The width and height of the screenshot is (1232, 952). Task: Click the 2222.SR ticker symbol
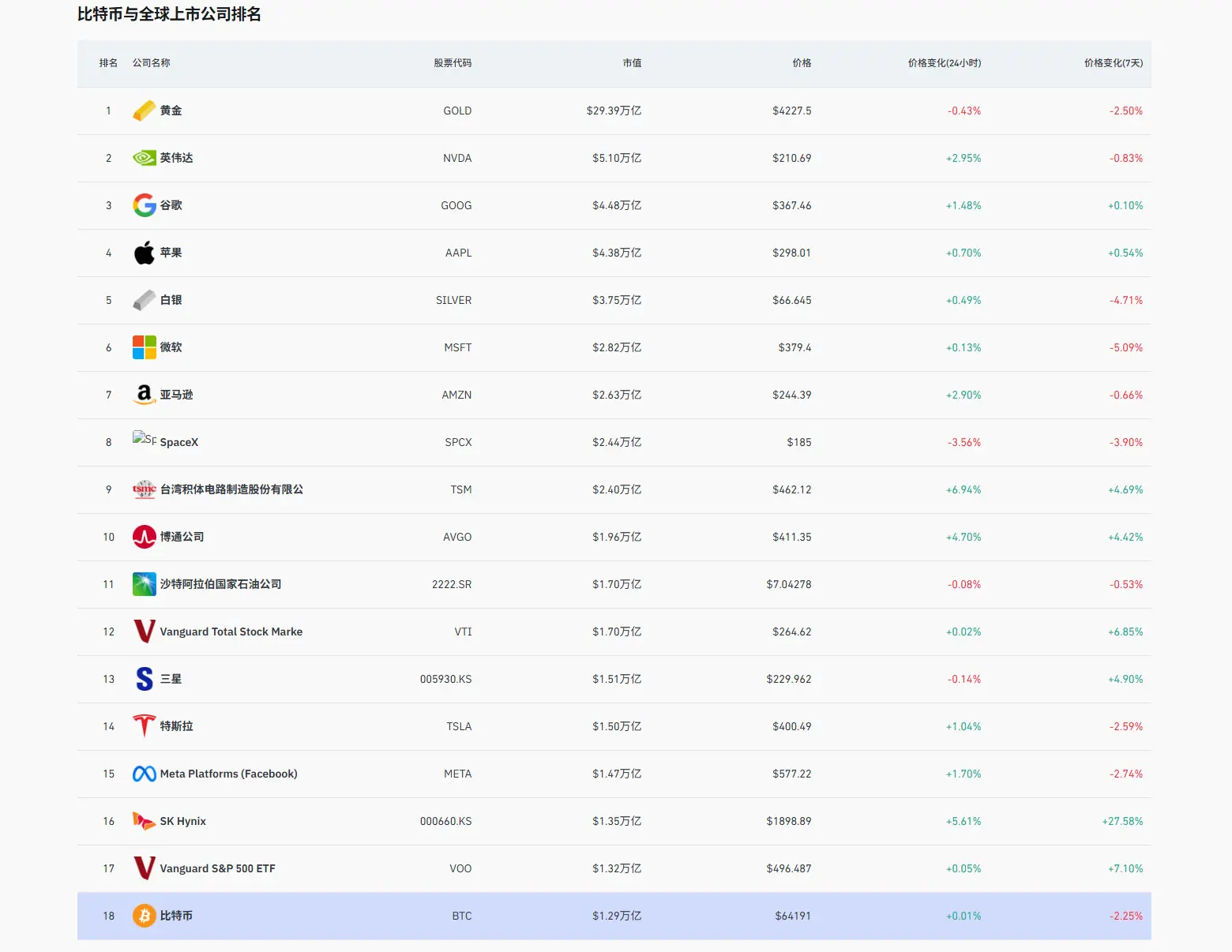click(452, 584)
